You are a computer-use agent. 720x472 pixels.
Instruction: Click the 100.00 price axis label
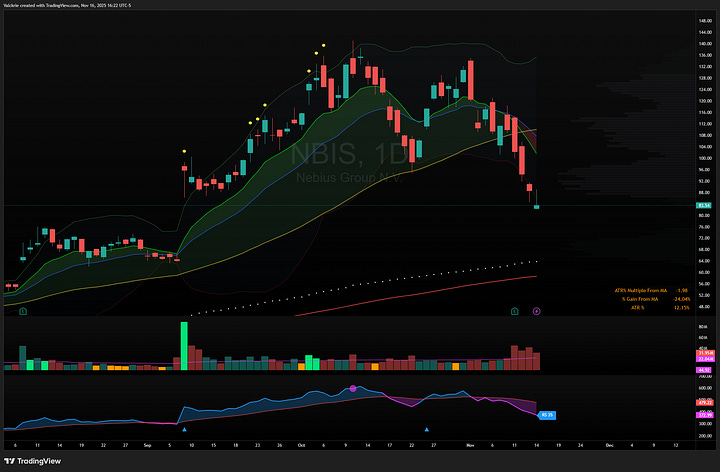(x=705, y=158)
